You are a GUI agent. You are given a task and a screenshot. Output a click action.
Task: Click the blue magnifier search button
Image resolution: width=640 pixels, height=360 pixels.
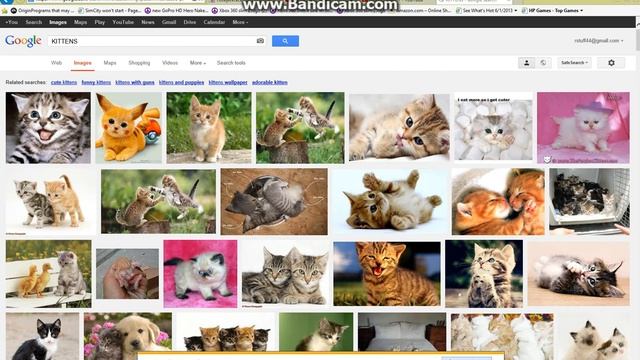[285, 41]
